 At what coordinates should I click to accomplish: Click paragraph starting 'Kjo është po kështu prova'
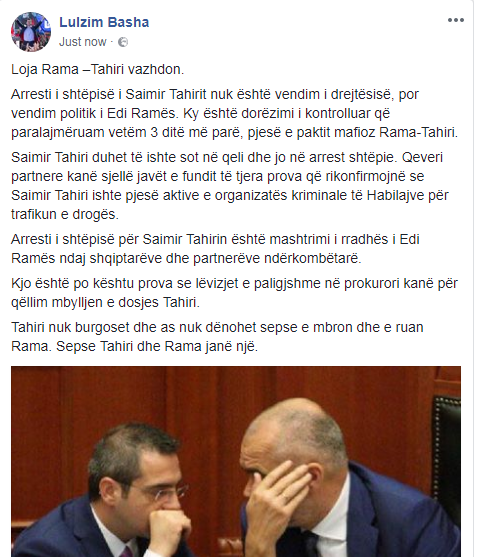tap(234, 293)
